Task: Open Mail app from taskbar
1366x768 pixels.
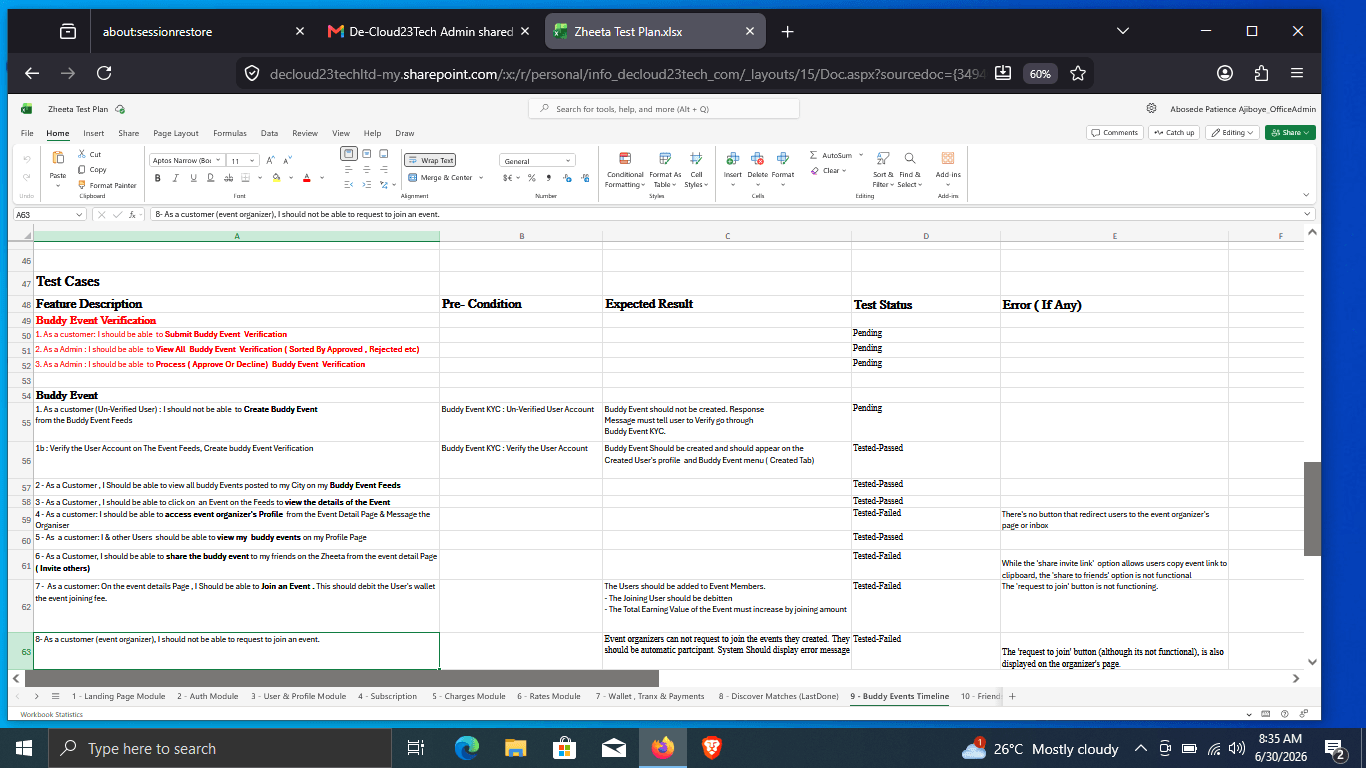Action: point(613,748)
